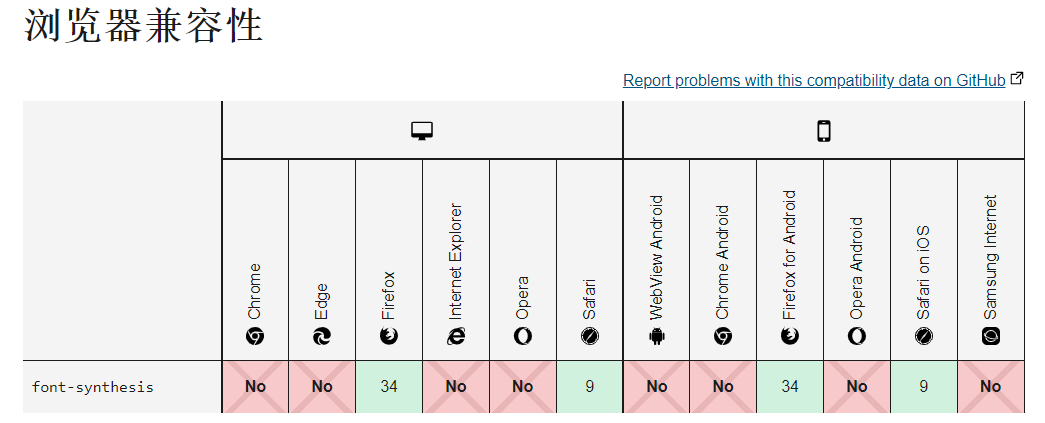The height and width of the screenshot is (423, 1045).
Task: Click the desktop Firefox icon
Action: click(389, 337)
